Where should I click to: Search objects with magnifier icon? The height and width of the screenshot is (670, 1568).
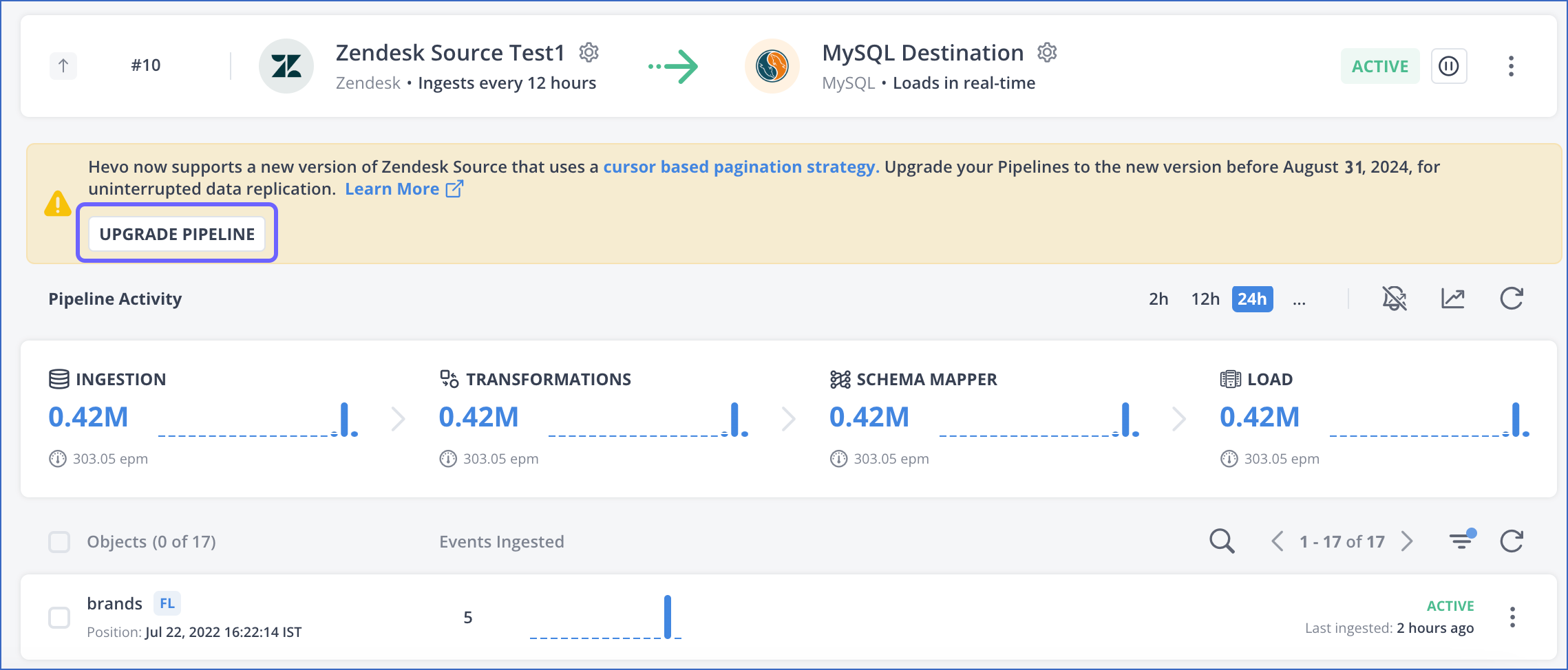pos(1222,541)
